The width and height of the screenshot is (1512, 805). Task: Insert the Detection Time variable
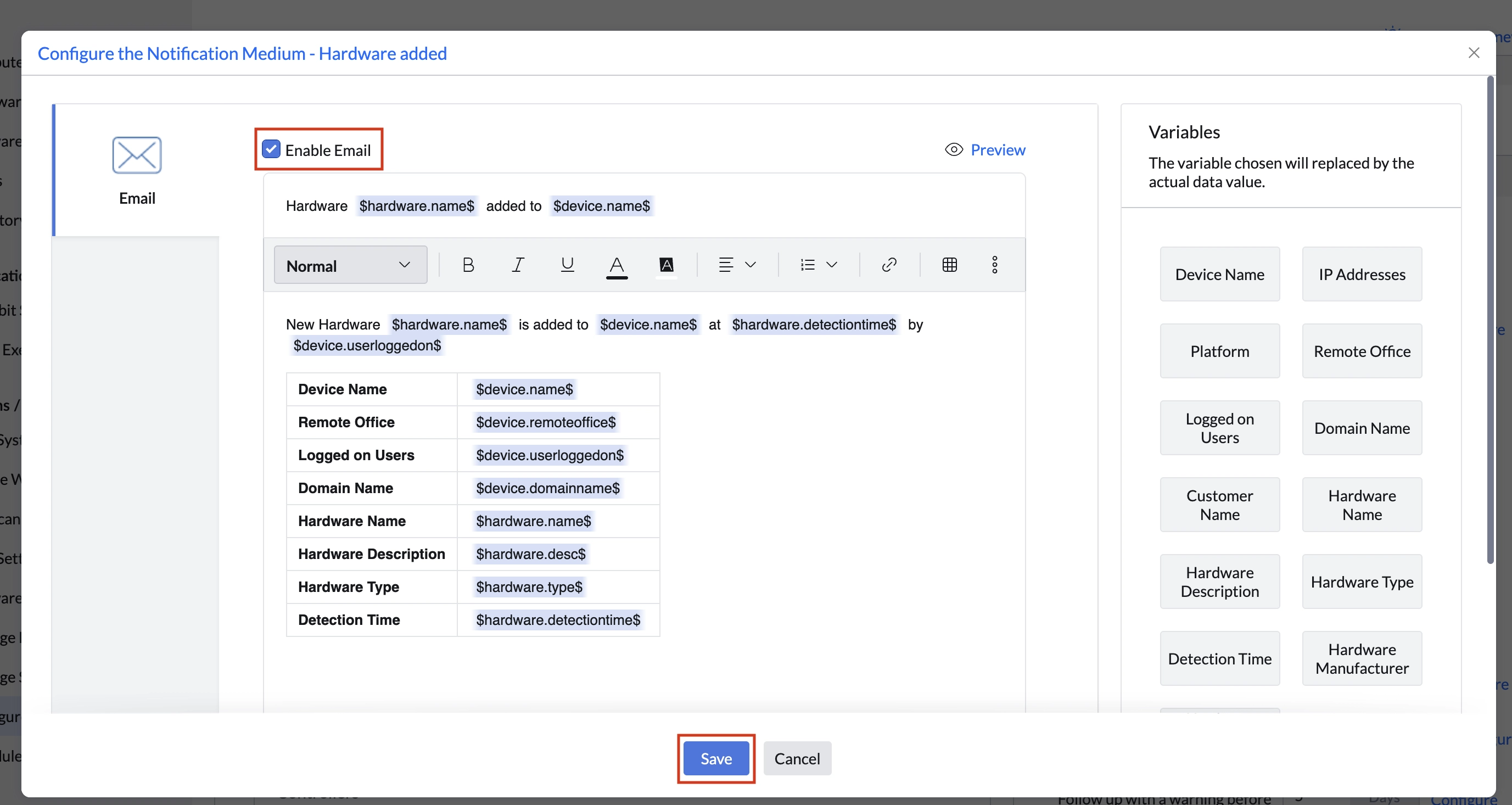click(x=1220, y=659)
